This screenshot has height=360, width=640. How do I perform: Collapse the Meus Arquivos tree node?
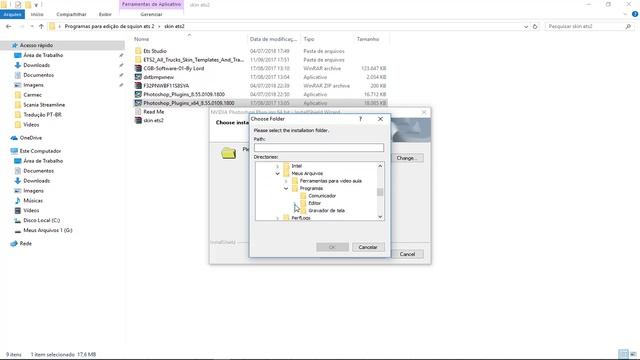278,173
